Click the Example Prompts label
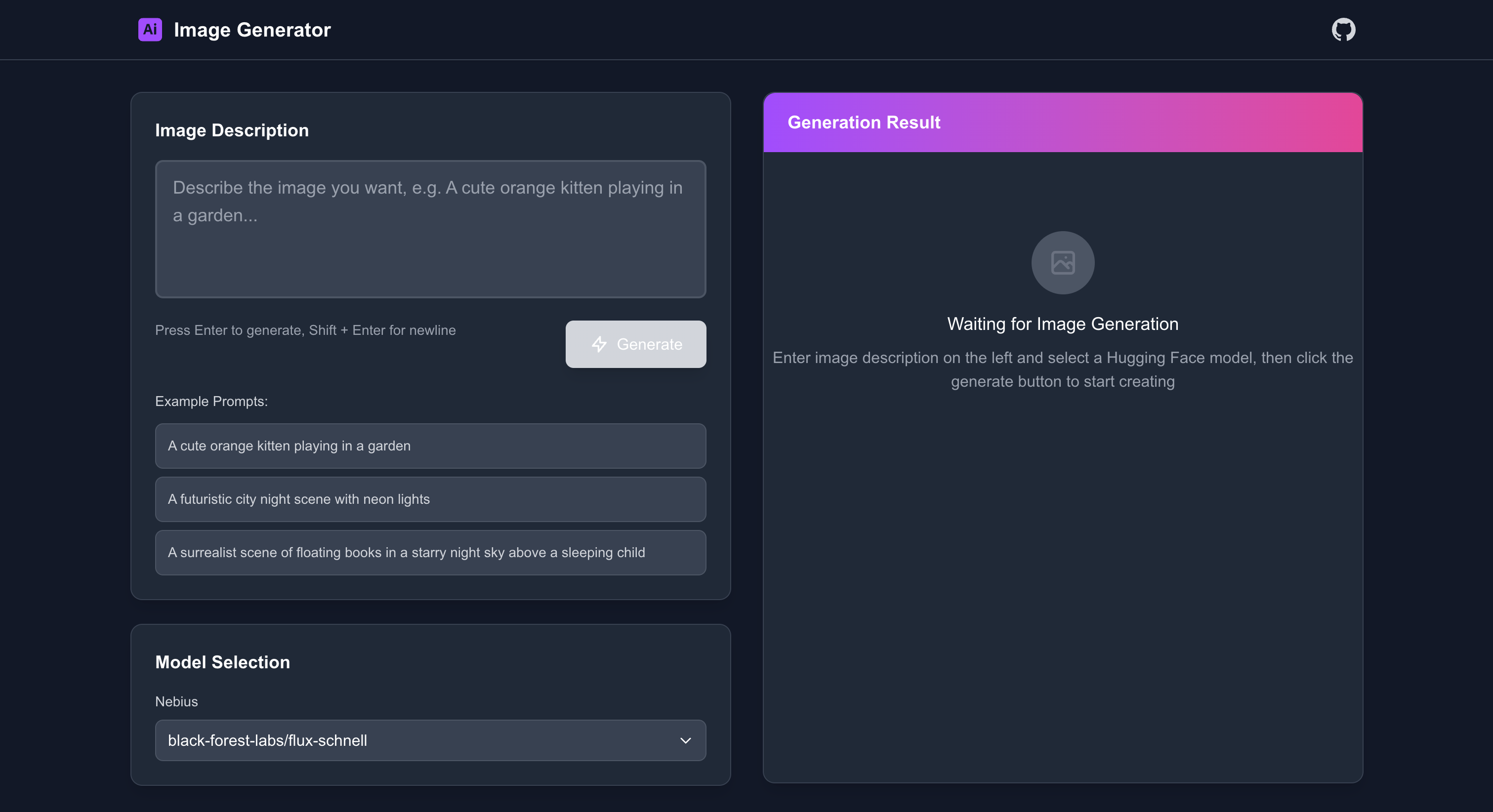1493x812 pixels. coord(211,401)
